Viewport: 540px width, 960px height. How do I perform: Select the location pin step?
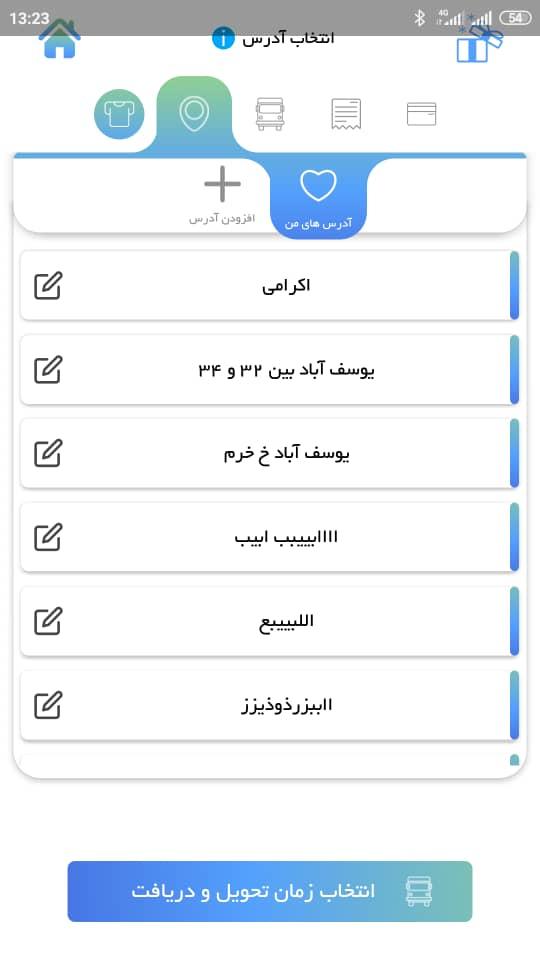(x=194, y=114)
